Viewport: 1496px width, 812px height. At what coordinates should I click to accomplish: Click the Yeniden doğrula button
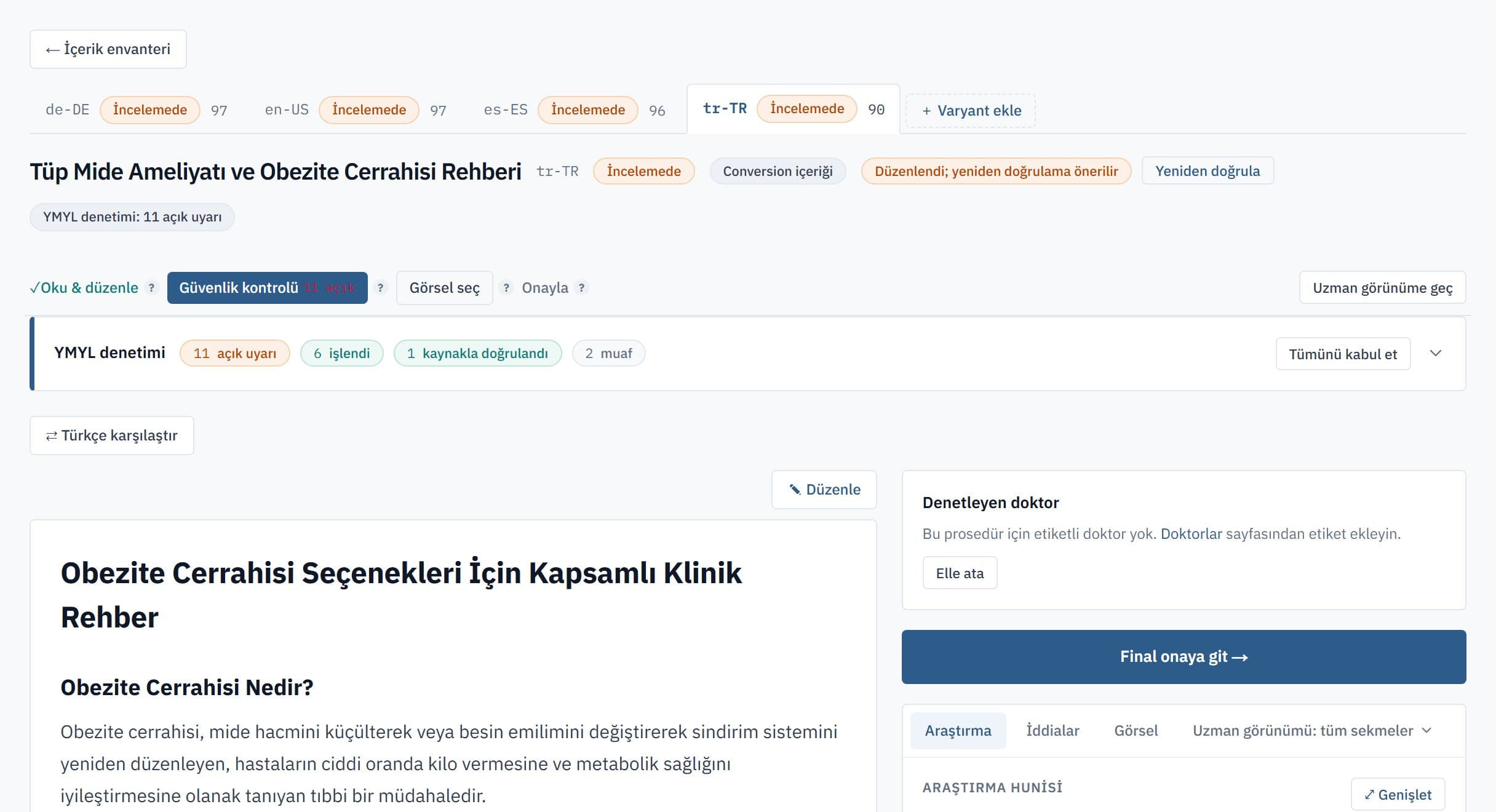[1208, 171]
